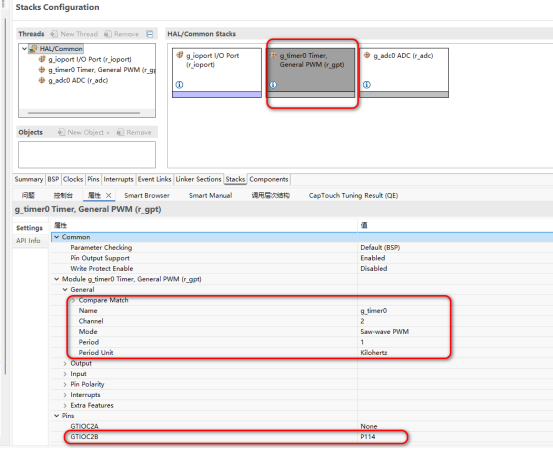Click the Remove thread icon
The image size is (553, 449).
point(108,34)
